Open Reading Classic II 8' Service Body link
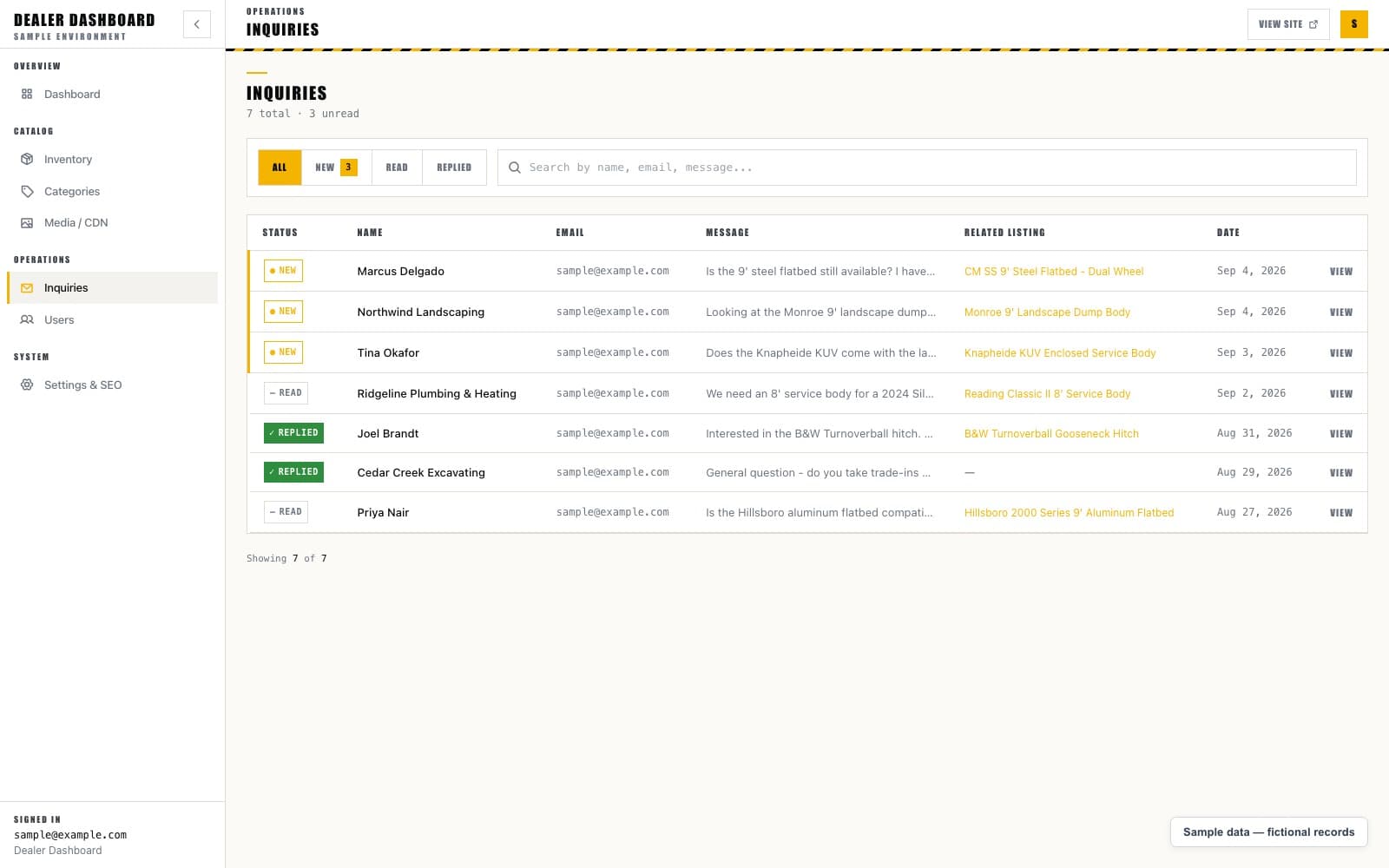 point(1047,394)
